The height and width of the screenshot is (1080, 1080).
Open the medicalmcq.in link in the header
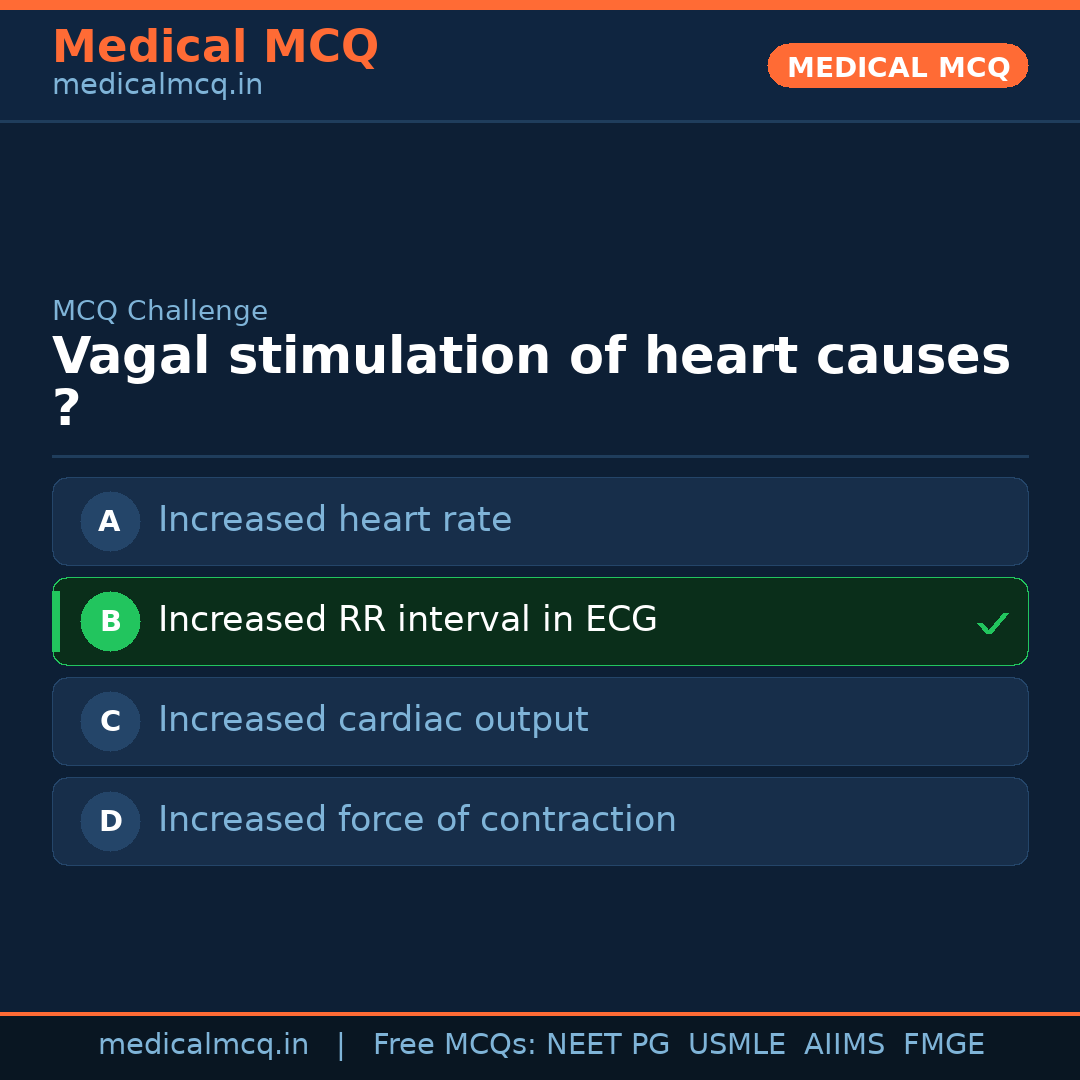point(156,84)
